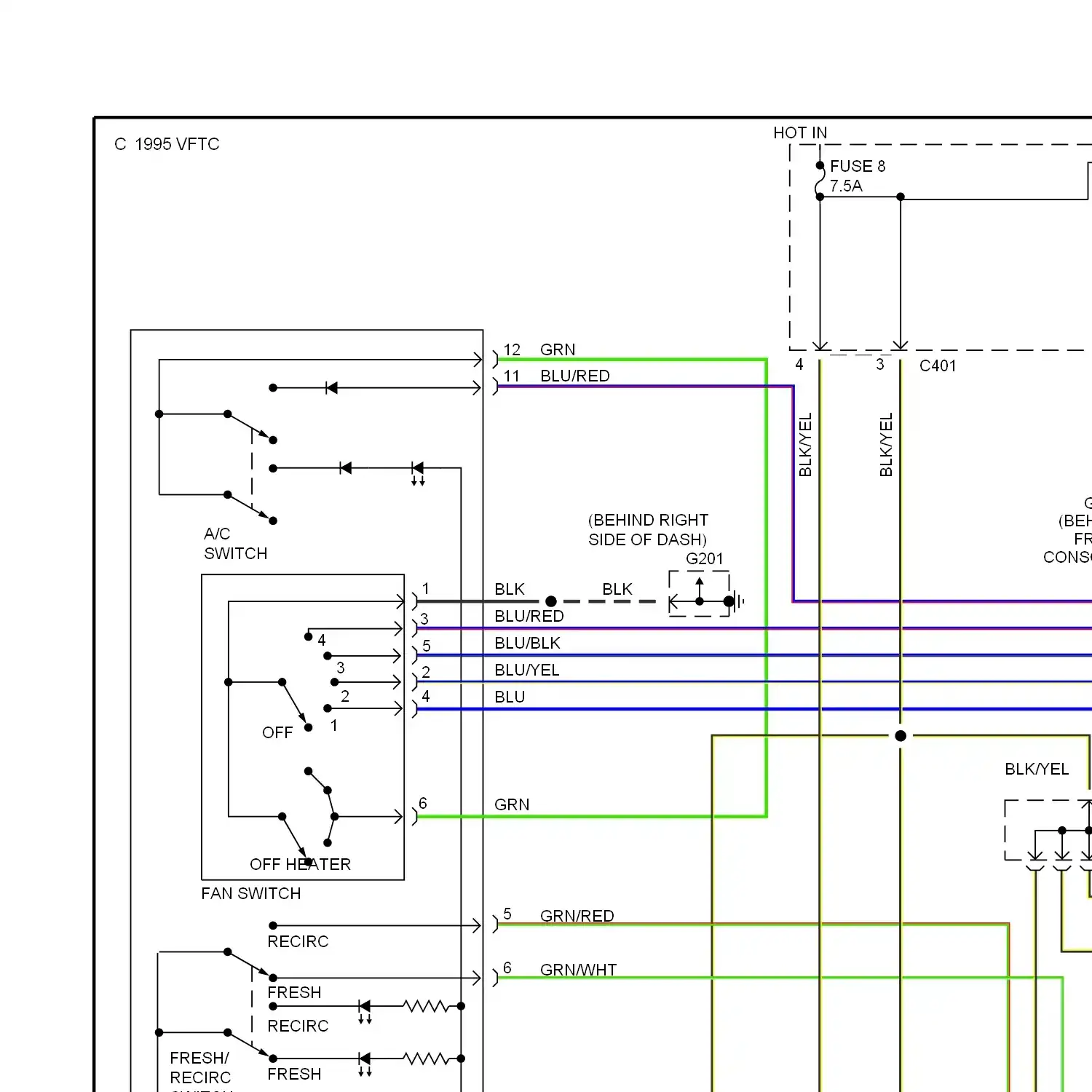Click the "FUSE 8" label

[x=858, y=166]
